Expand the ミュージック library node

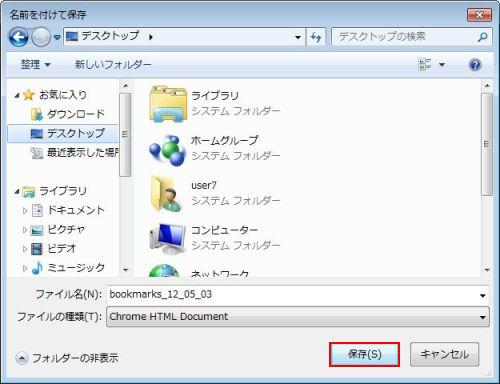click(x=25, y=268)
